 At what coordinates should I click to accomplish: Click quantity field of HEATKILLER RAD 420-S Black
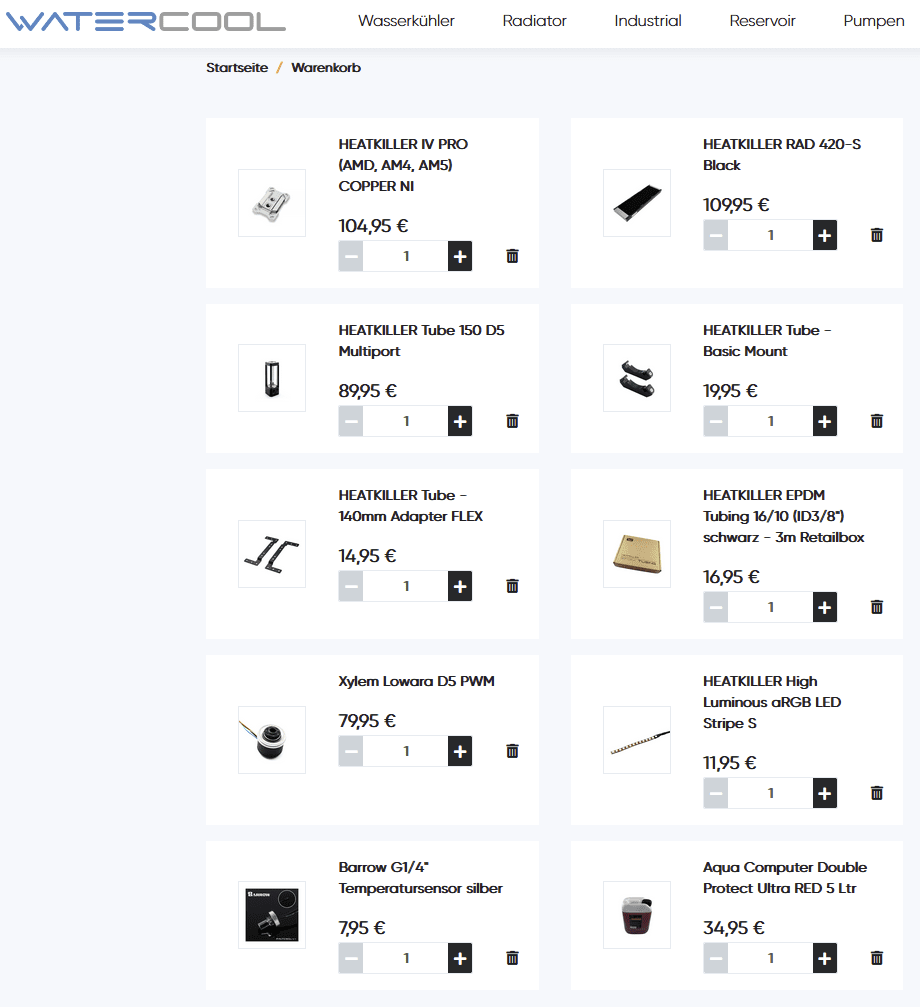pyautogui.click(x=770, y=235)
